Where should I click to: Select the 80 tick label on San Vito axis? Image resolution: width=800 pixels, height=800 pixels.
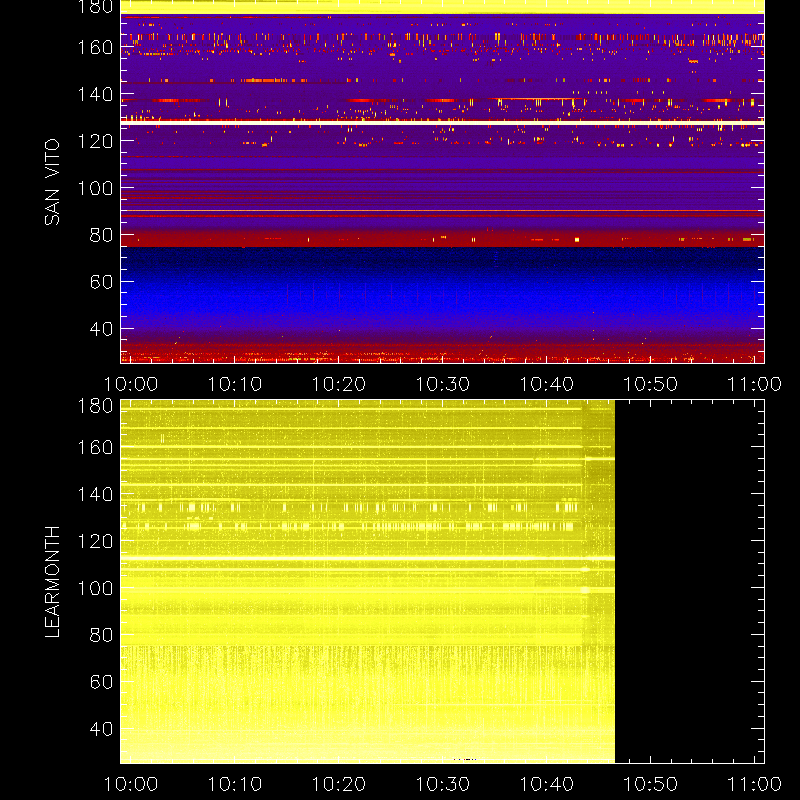pos(101,235)
